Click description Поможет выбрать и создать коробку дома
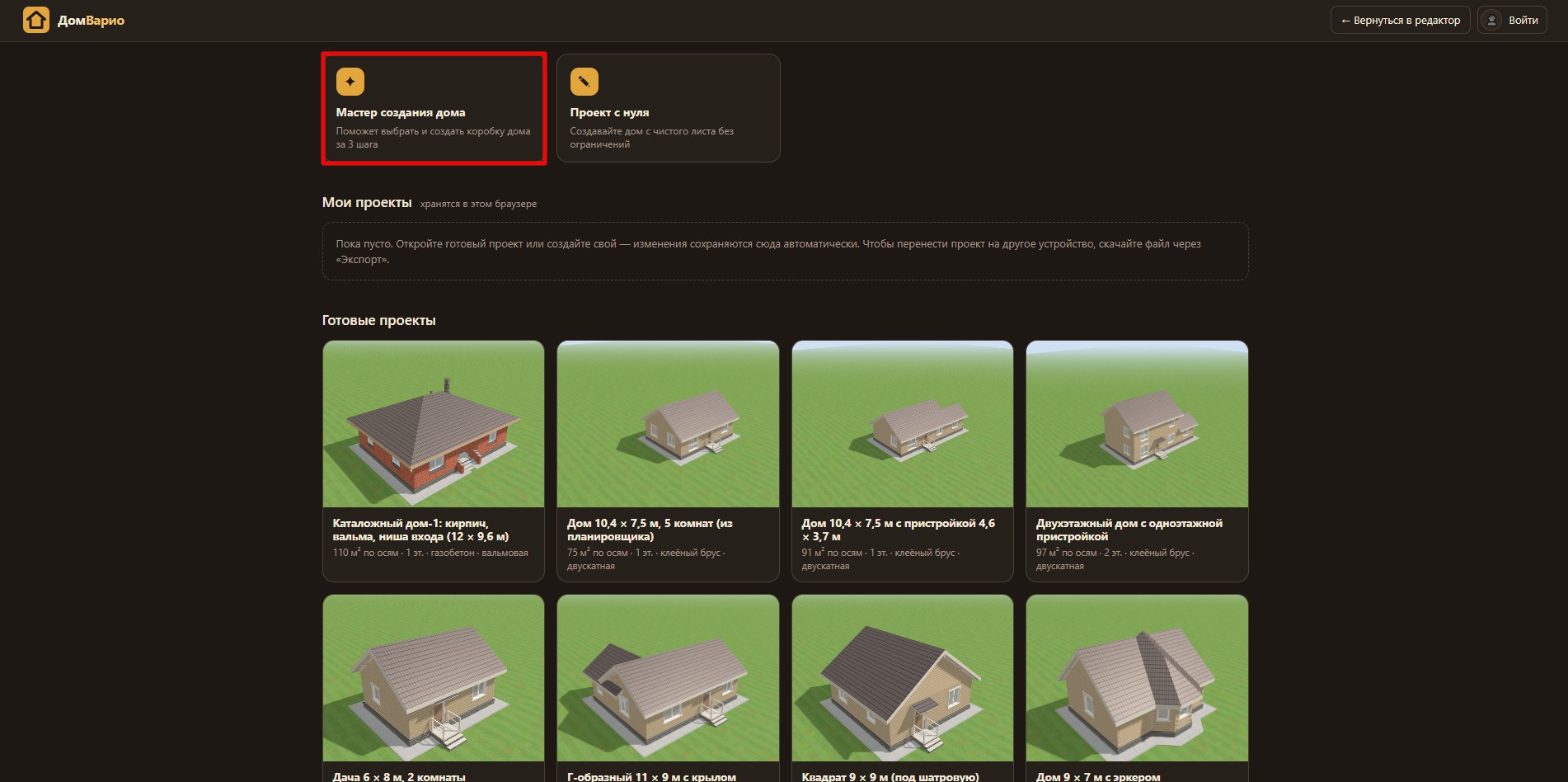The image size is (1568, 782). (x=433, y=138)
